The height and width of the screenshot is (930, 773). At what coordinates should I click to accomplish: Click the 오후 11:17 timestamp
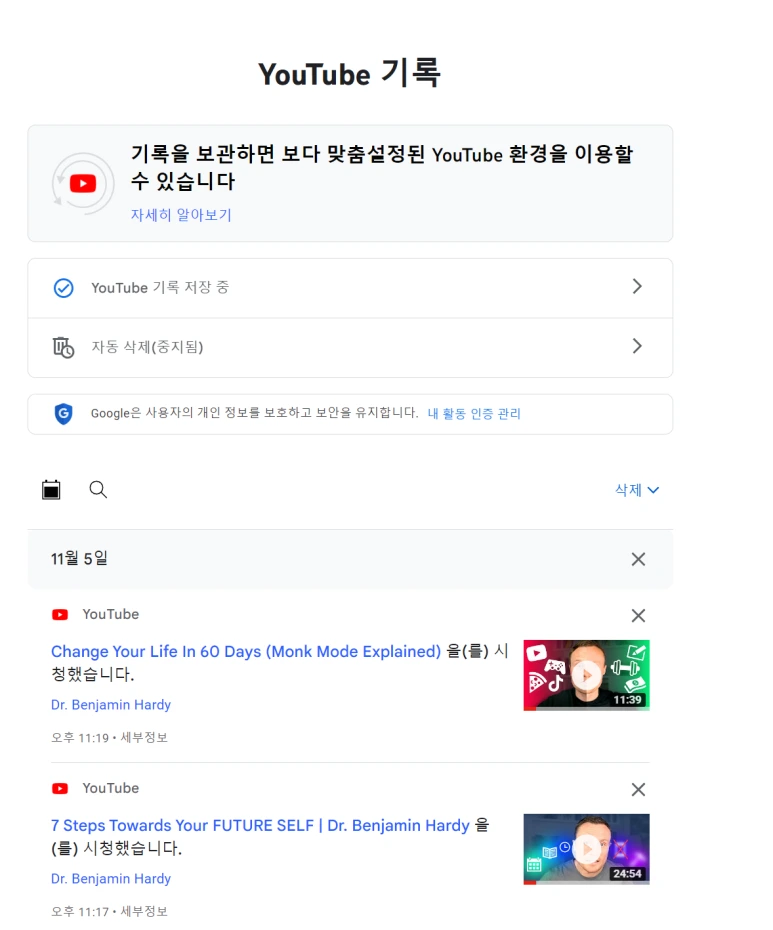tap(80, 912)
